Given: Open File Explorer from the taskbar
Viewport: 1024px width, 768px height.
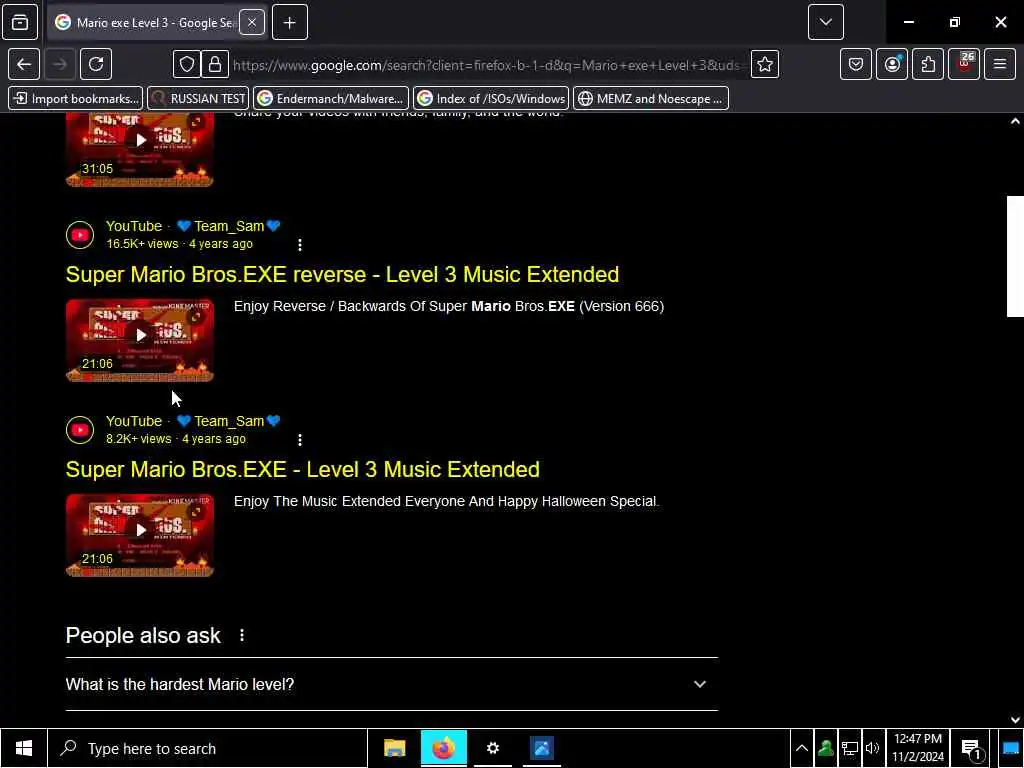Looking at the screenshot, I should (x=394, y=748).
